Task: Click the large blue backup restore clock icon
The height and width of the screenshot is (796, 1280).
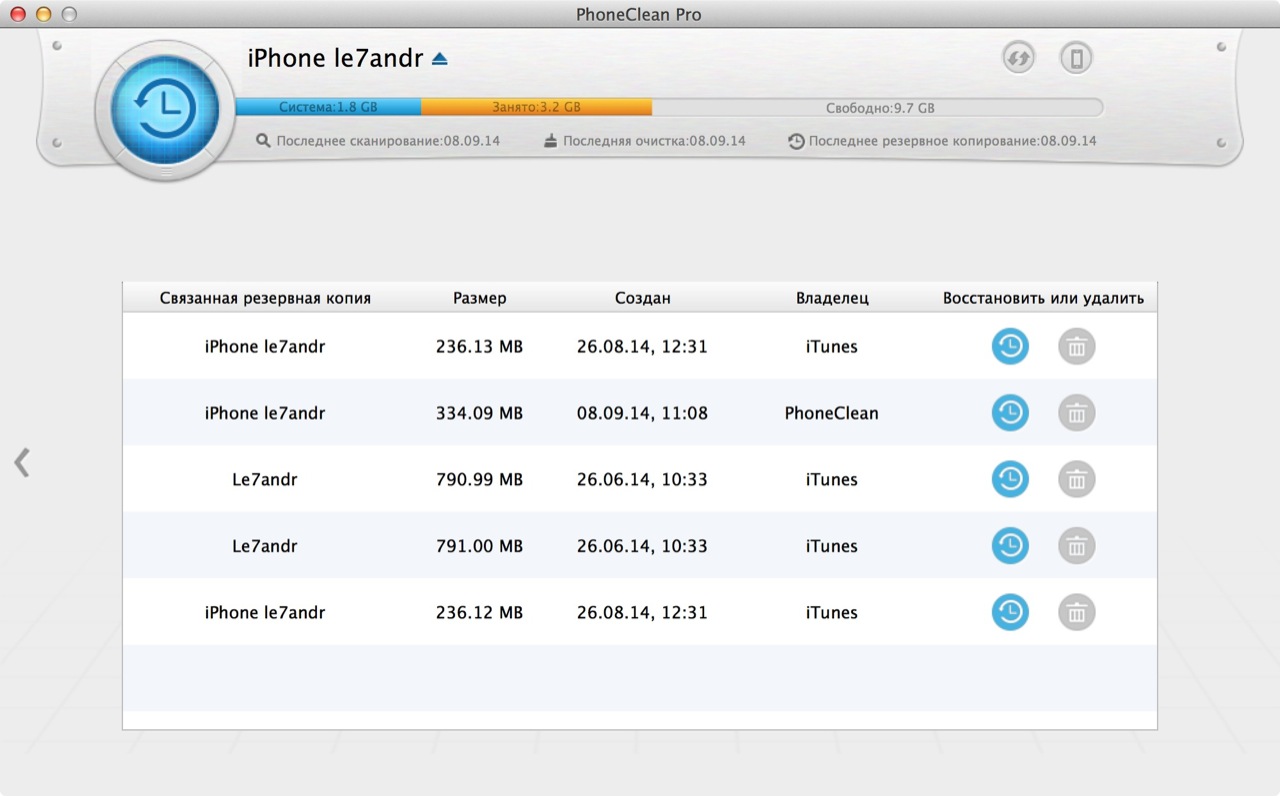Action: click(166, 109)
